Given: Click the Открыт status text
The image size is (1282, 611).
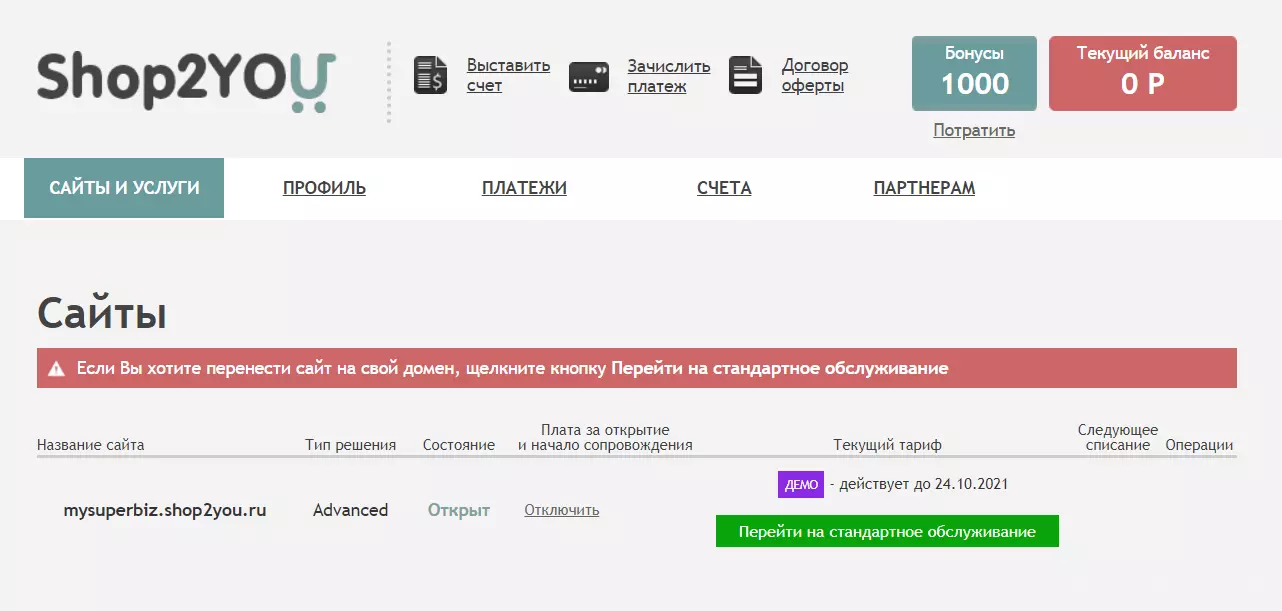Looking at the screenshot, I should click(459, 510).
